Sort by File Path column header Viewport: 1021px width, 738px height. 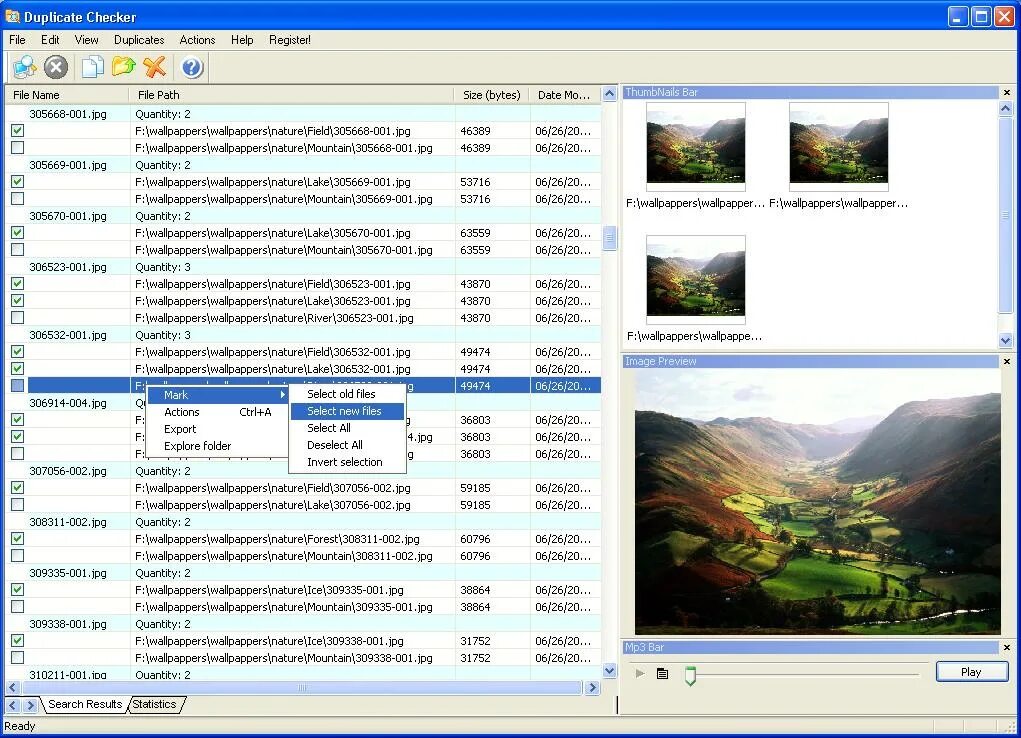291,95
